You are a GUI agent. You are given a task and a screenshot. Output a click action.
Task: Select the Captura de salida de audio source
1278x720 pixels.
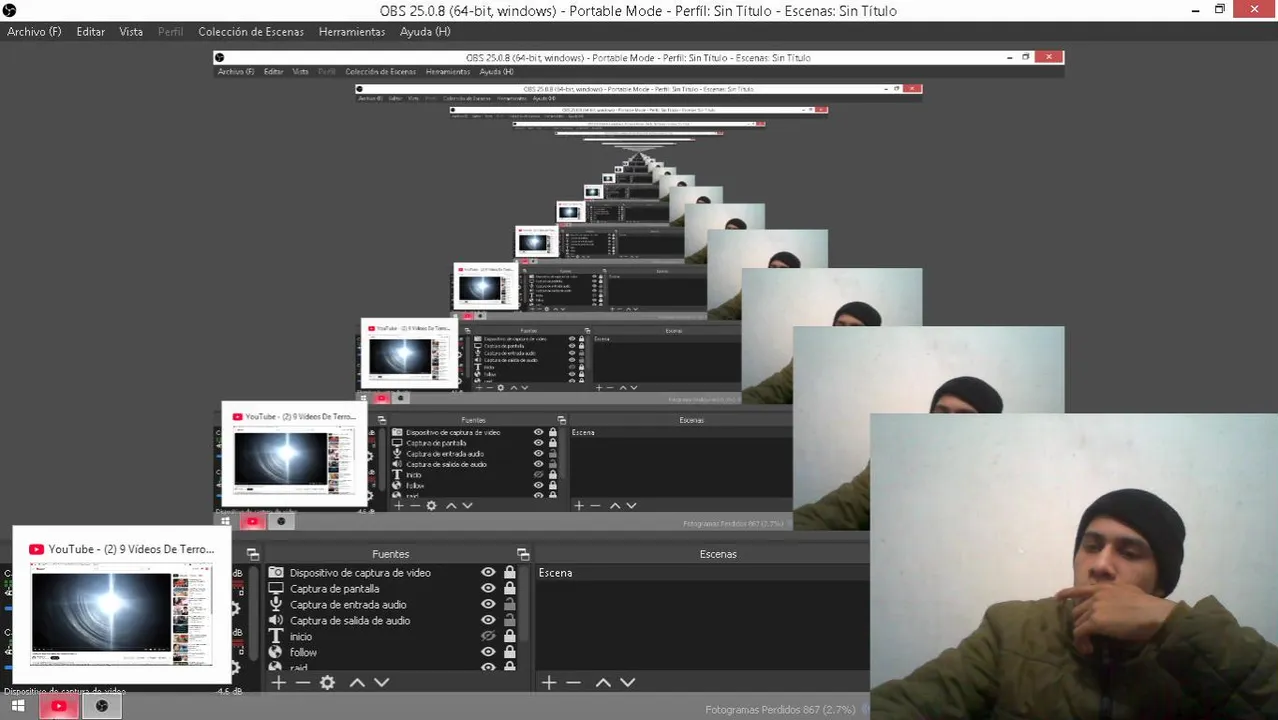350,621
